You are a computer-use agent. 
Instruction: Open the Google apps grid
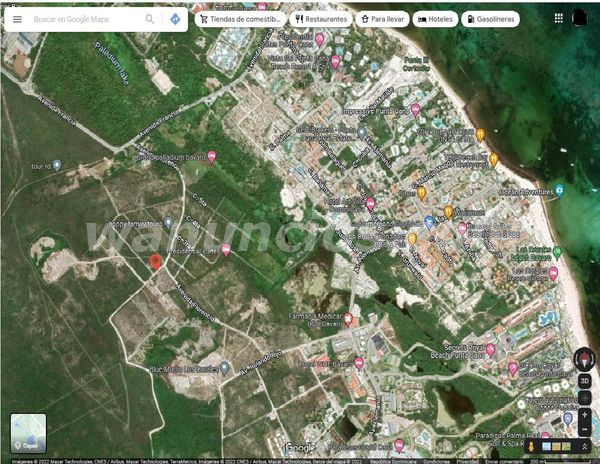pos(559,18)
